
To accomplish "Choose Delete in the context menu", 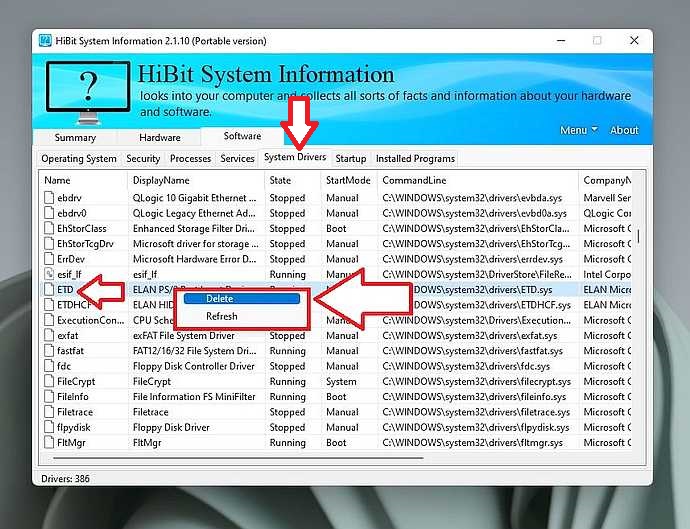I will pyautogui.click(x=242, y=299).
